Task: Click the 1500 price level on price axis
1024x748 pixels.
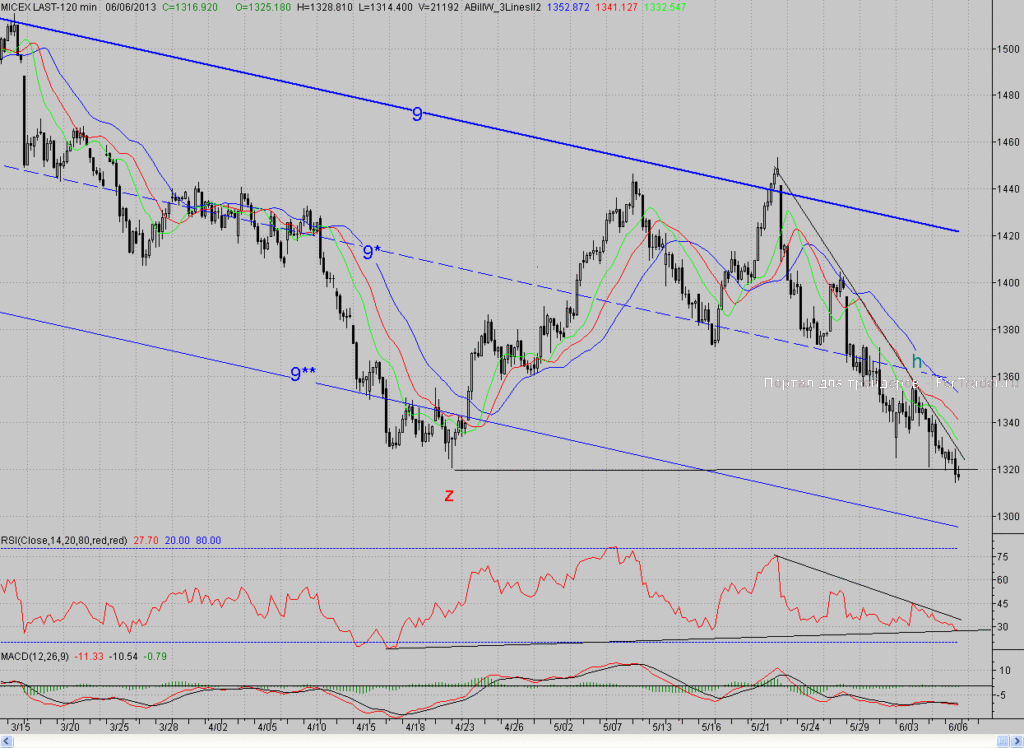Action: (1008, 49)
